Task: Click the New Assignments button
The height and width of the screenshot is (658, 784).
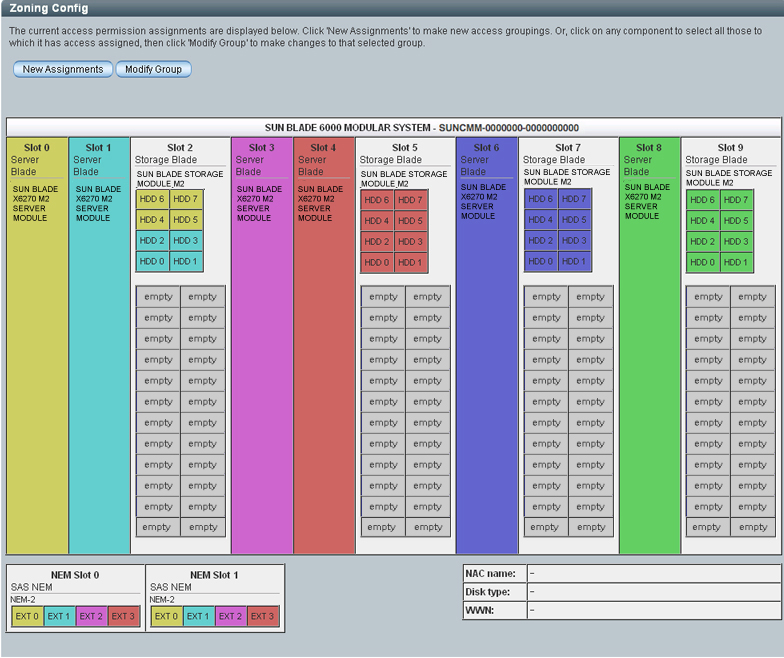Action: coord(62,69)
